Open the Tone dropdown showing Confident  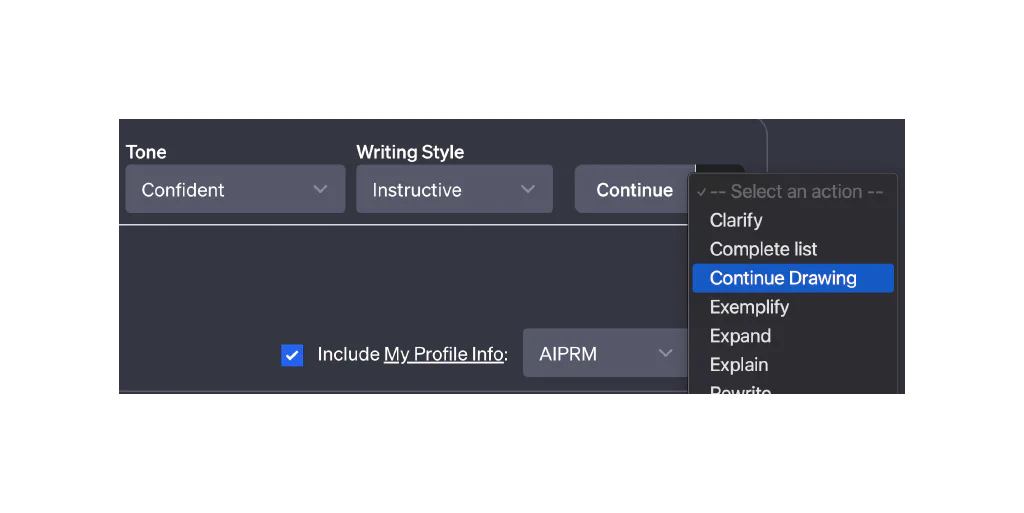tap(235, 190)
